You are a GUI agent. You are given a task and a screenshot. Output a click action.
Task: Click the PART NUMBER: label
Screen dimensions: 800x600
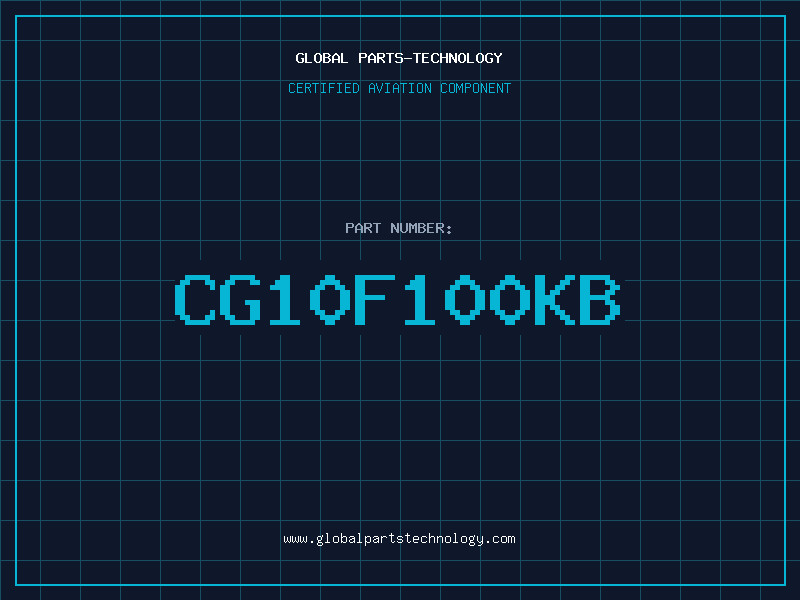[x=398, y=228]
